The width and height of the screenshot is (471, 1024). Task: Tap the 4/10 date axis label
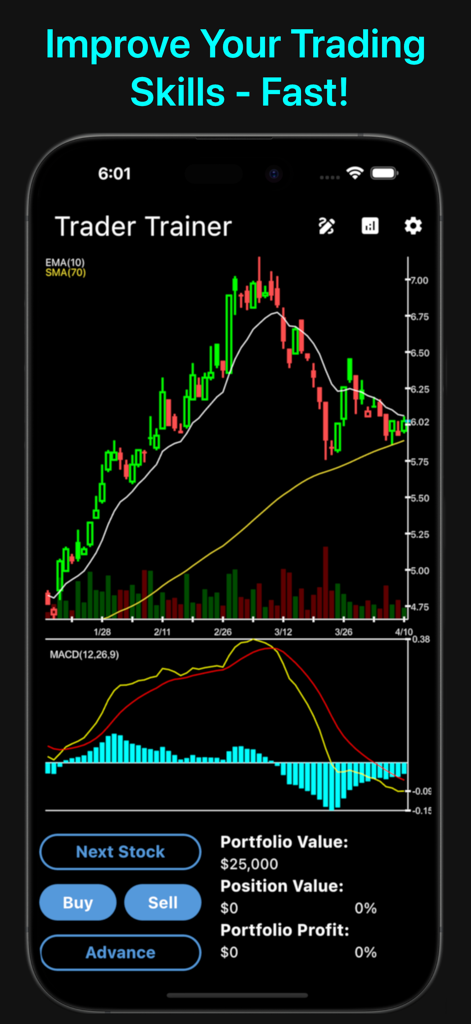coord(403,632)
